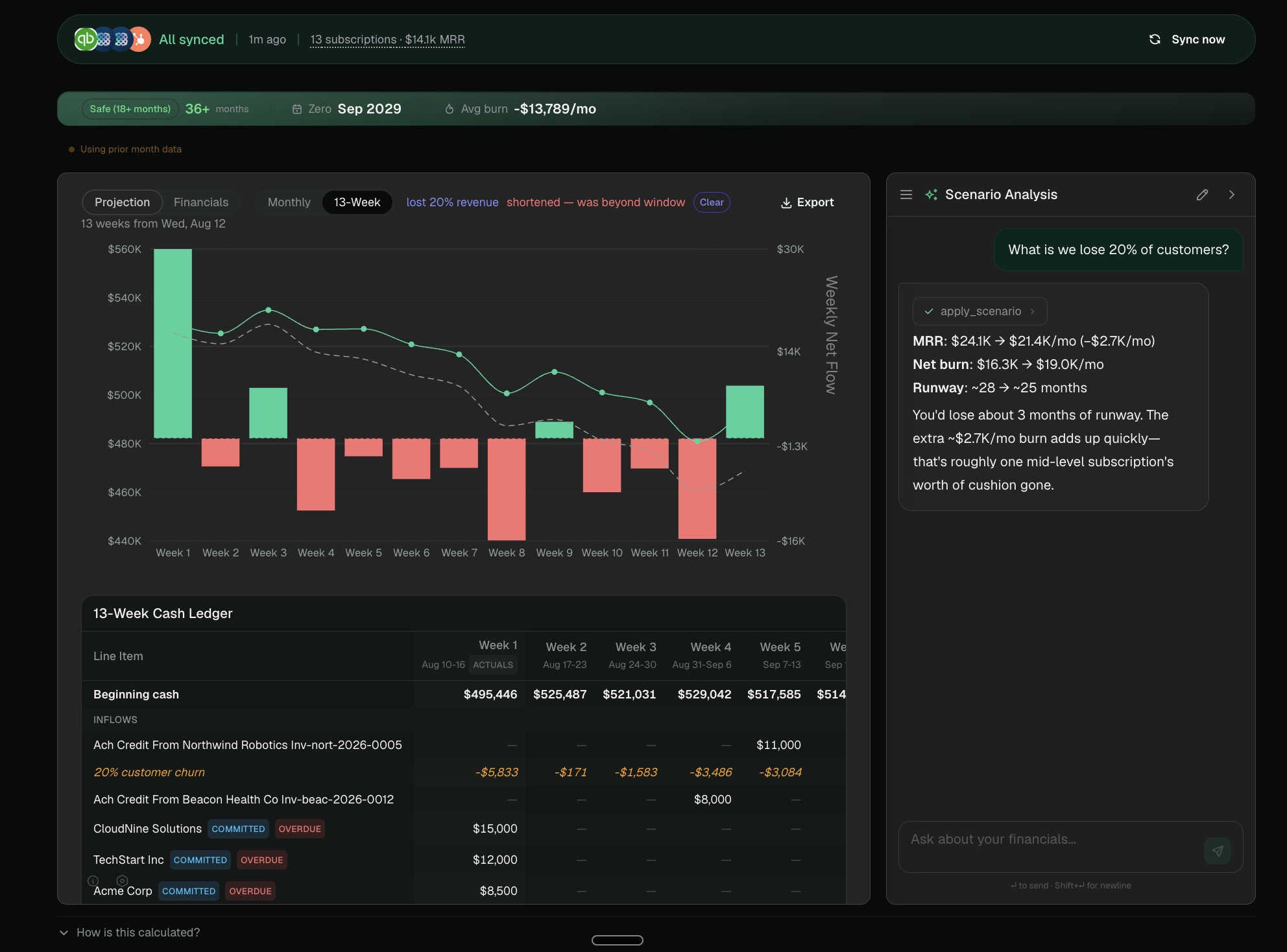This screenshot has width=1287, height=952.
Task: Click the 13-Week Cash Ledger heading
Action: tap(163, 613)
